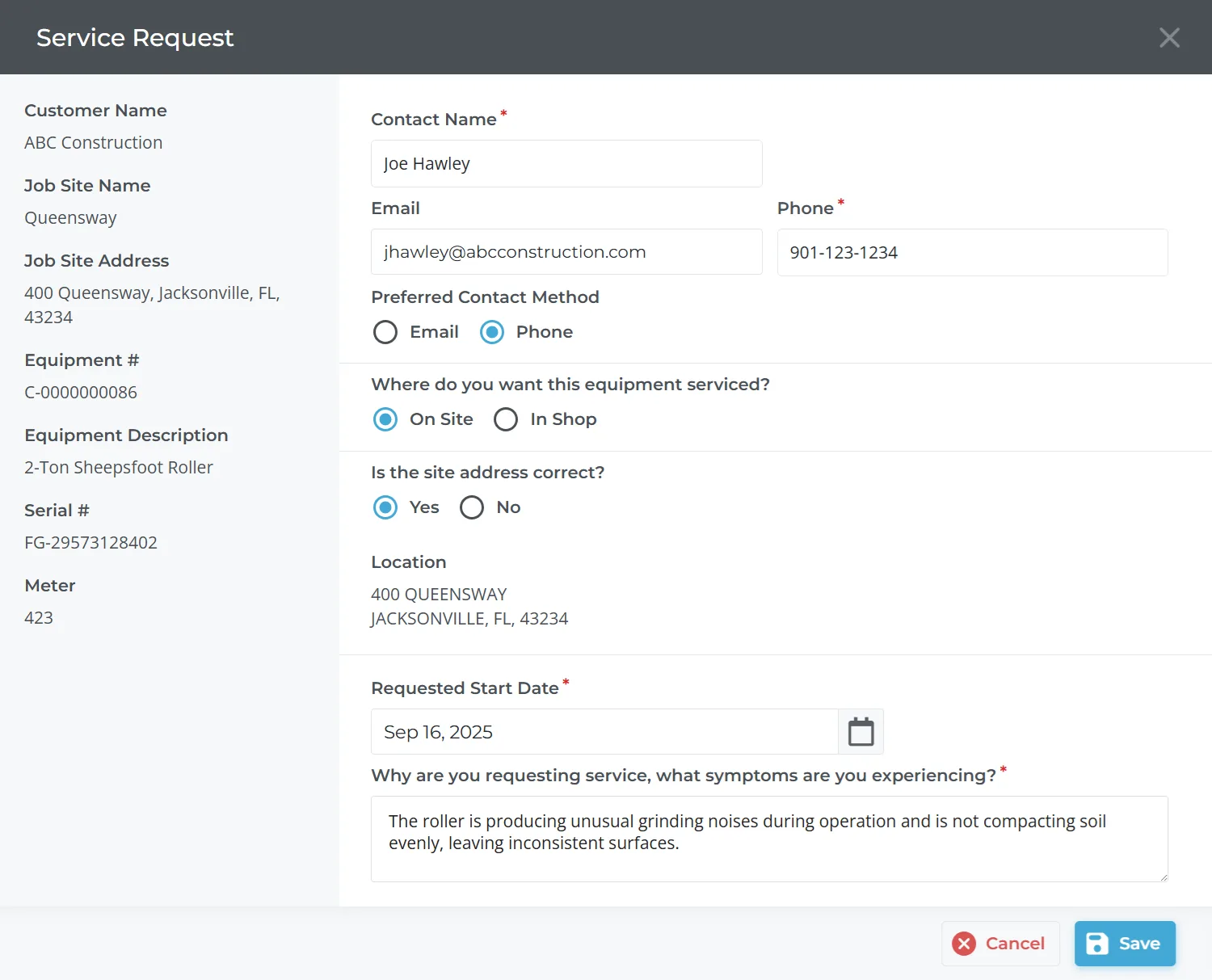The width and height of the screenshot is (1212, 980).
Task: Click the serial number FG-29573128402
Action: [x=90, y=543]
